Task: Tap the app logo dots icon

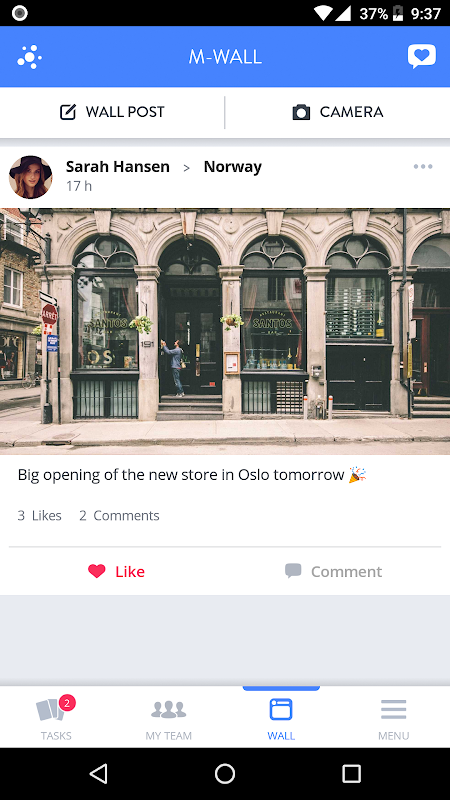Action: tap(30, 57)
